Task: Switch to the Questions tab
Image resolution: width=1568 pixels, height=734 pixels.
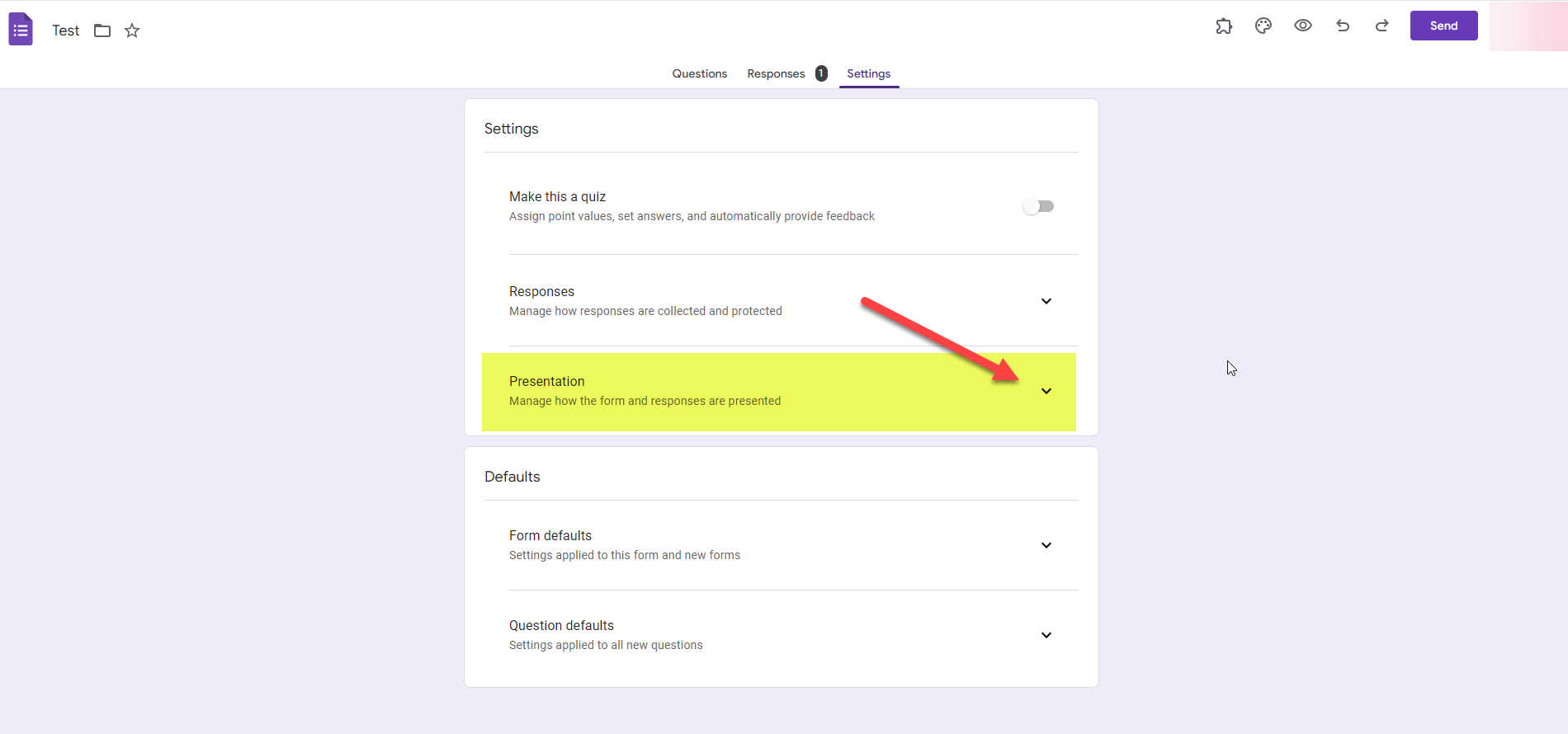Action: [699, 73]
